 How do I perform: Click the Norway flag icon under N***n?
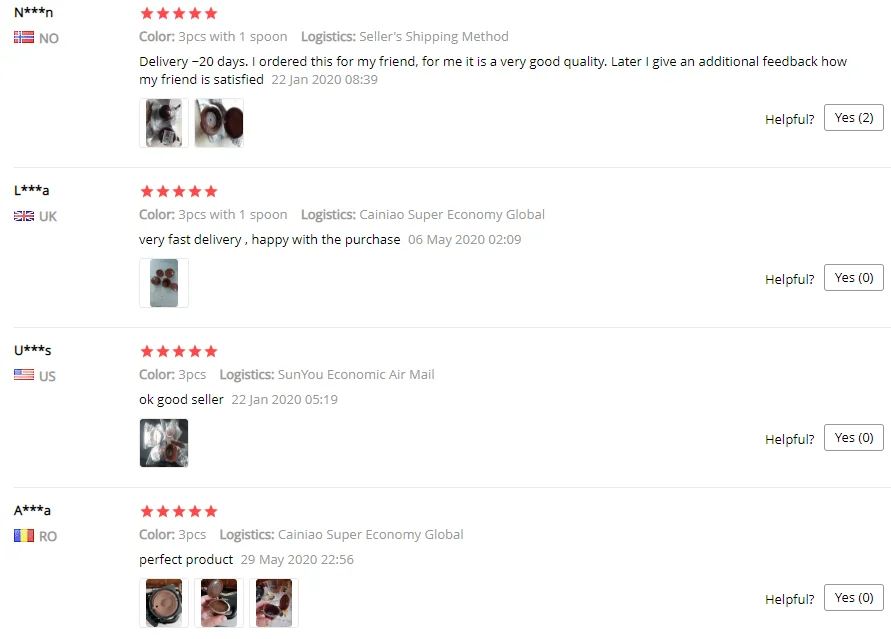(24, 37)
